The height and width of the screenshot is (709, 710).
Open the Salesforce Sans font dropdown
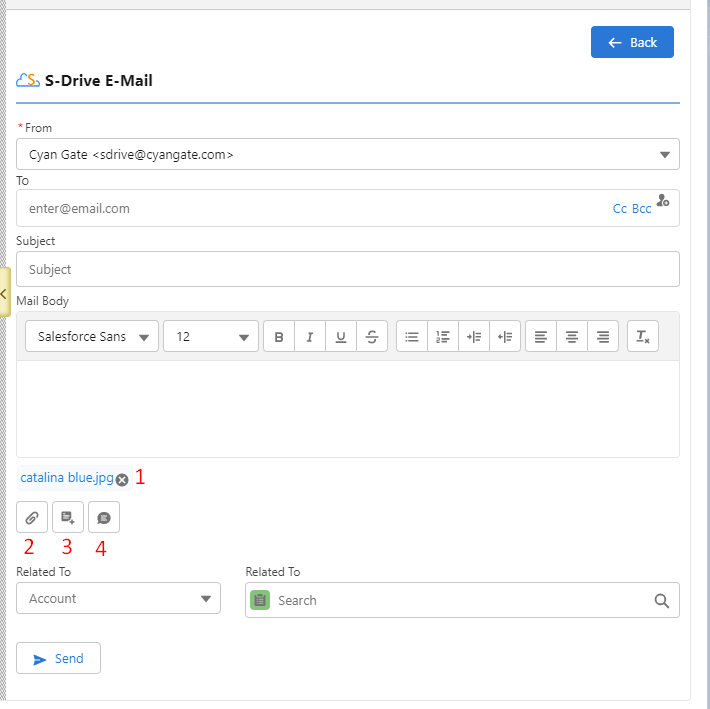(91, 337)
